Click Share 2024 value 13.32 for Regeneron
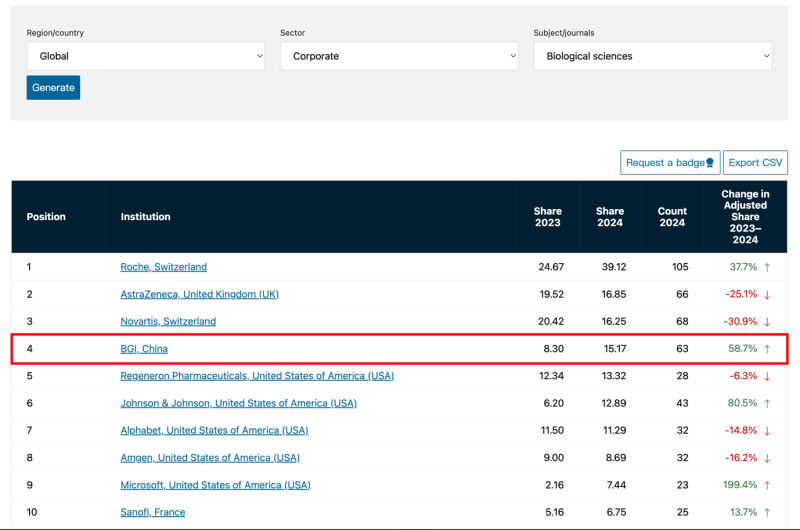The height and width of the screenshot is (530, 800). 614,376
